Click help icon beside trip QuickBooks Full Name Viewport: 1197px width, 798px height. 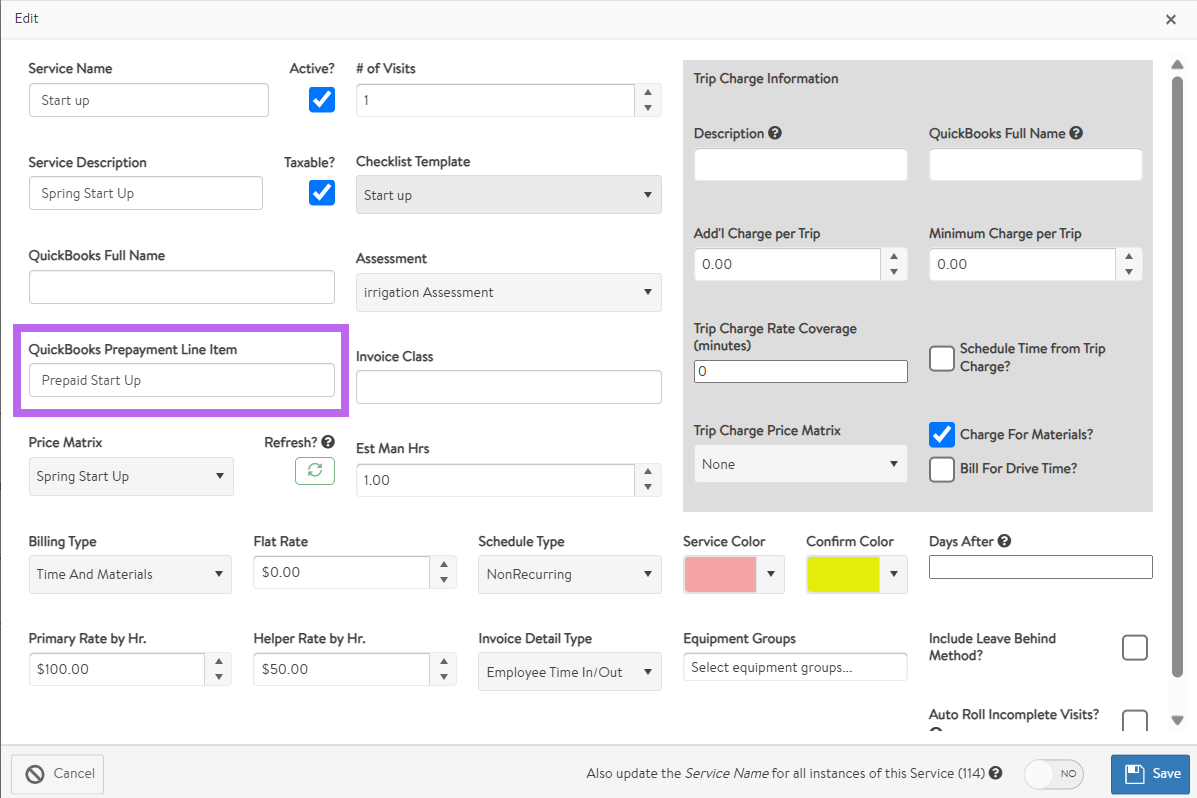pyautogui.click(x=1076, y=133)
